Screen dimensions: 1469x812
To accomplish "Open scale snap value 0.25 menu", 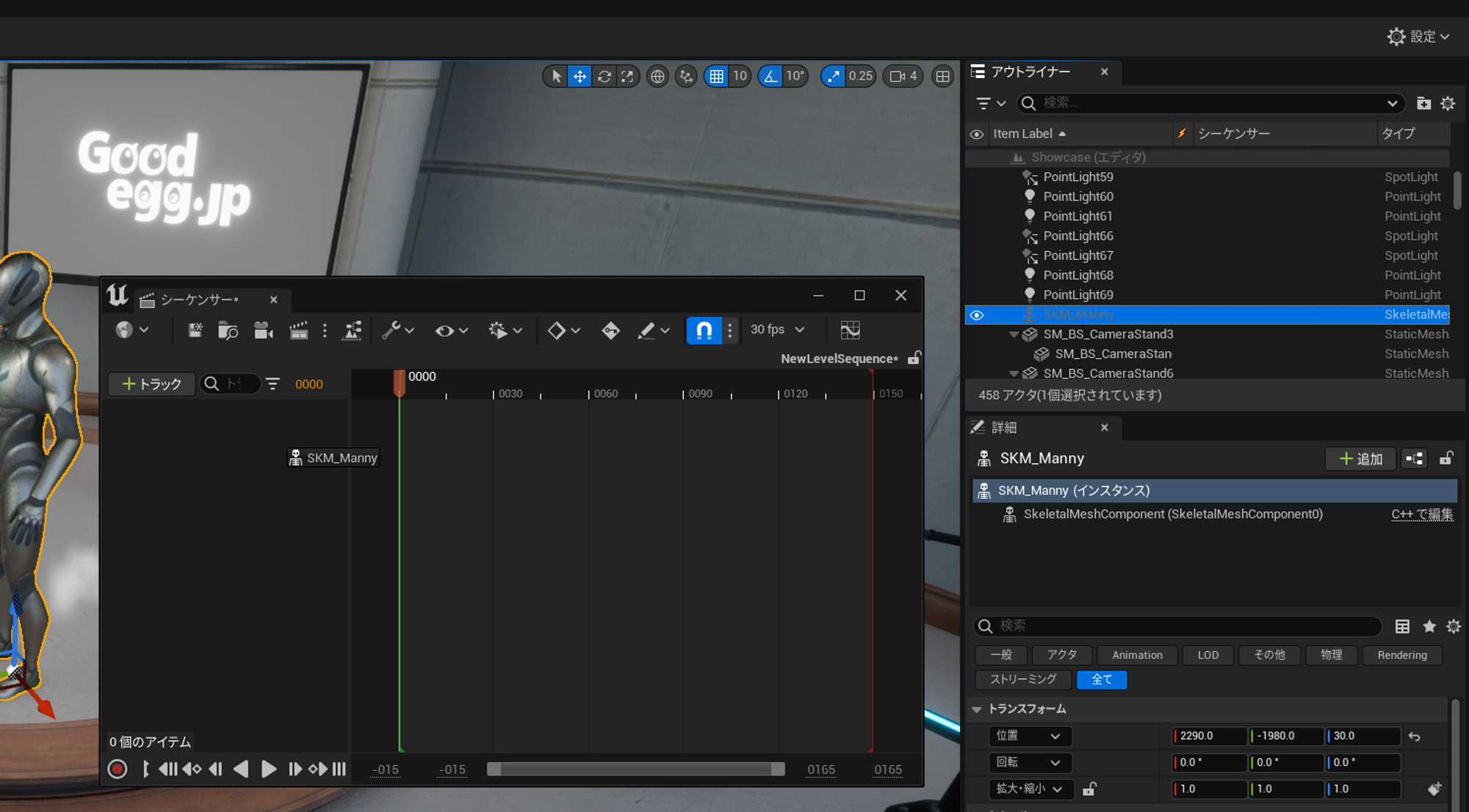I will pos(860,76).
